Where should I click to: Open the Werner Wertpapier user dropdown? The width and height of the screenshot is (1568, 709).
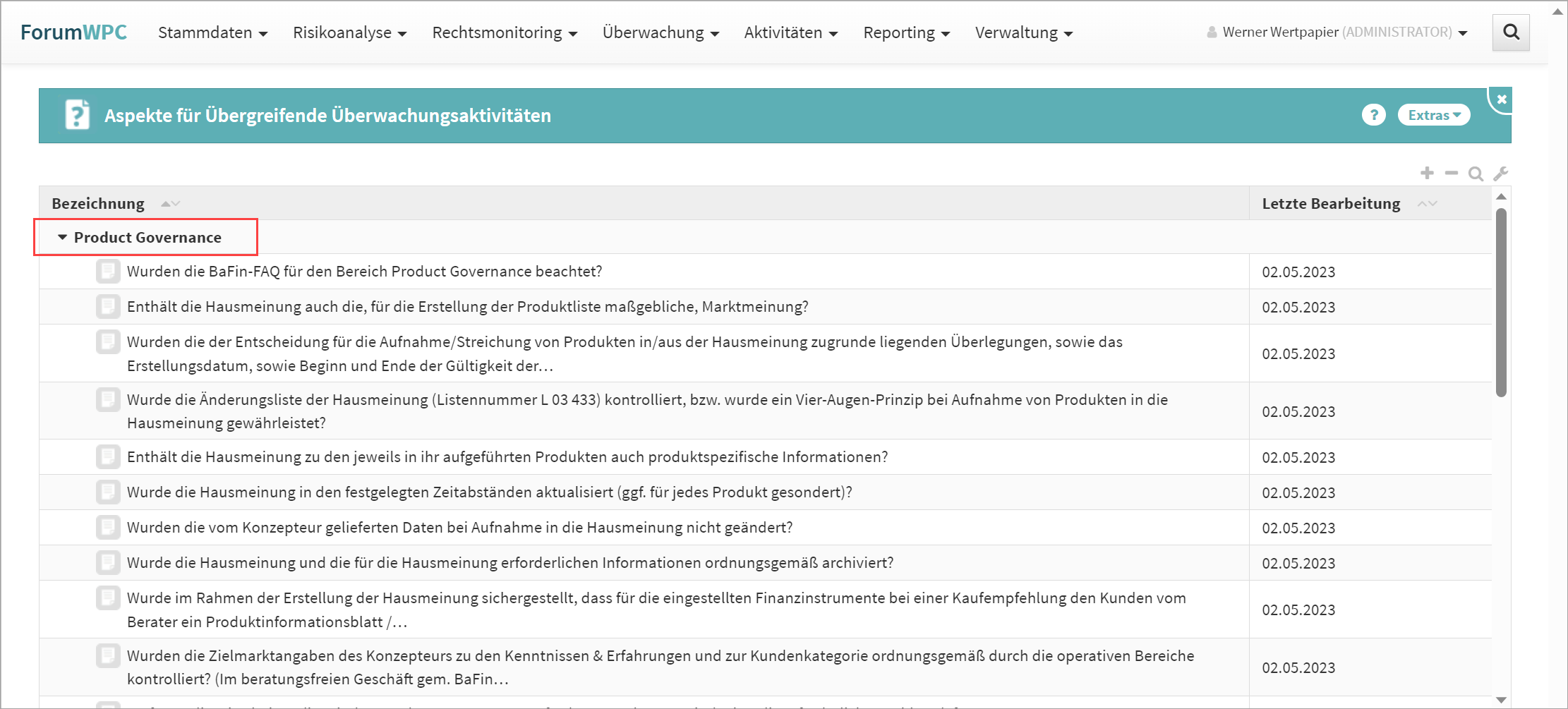coord(1337,32)
